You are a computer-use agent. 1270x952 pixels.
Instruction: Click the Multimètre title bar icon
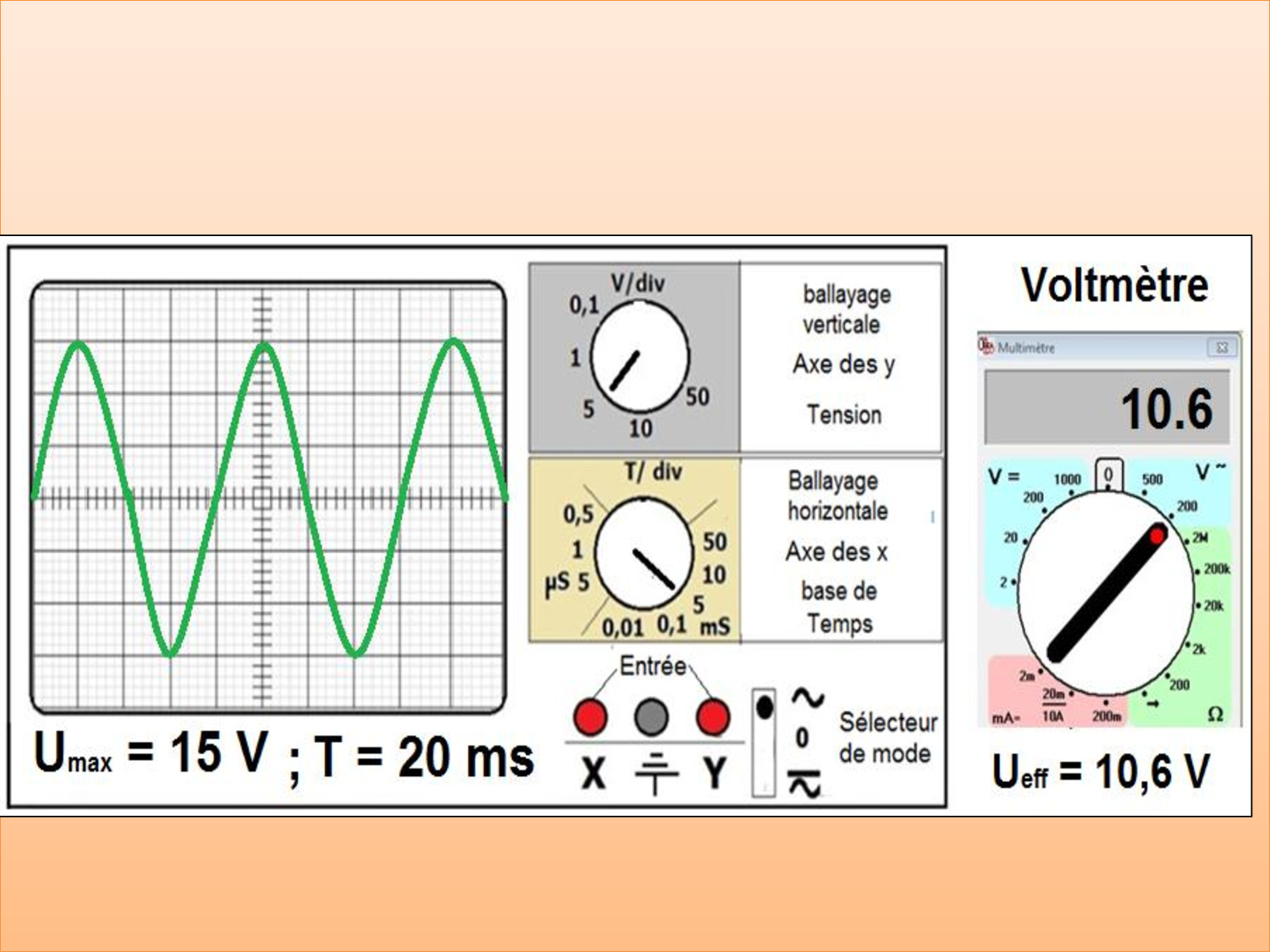point(986,347)
